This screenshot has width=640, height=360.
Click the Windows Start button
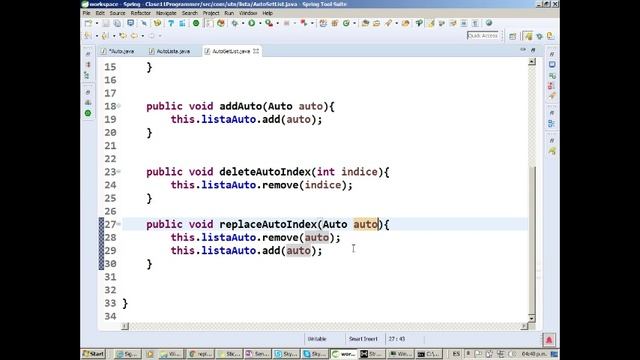click(93, 354)
